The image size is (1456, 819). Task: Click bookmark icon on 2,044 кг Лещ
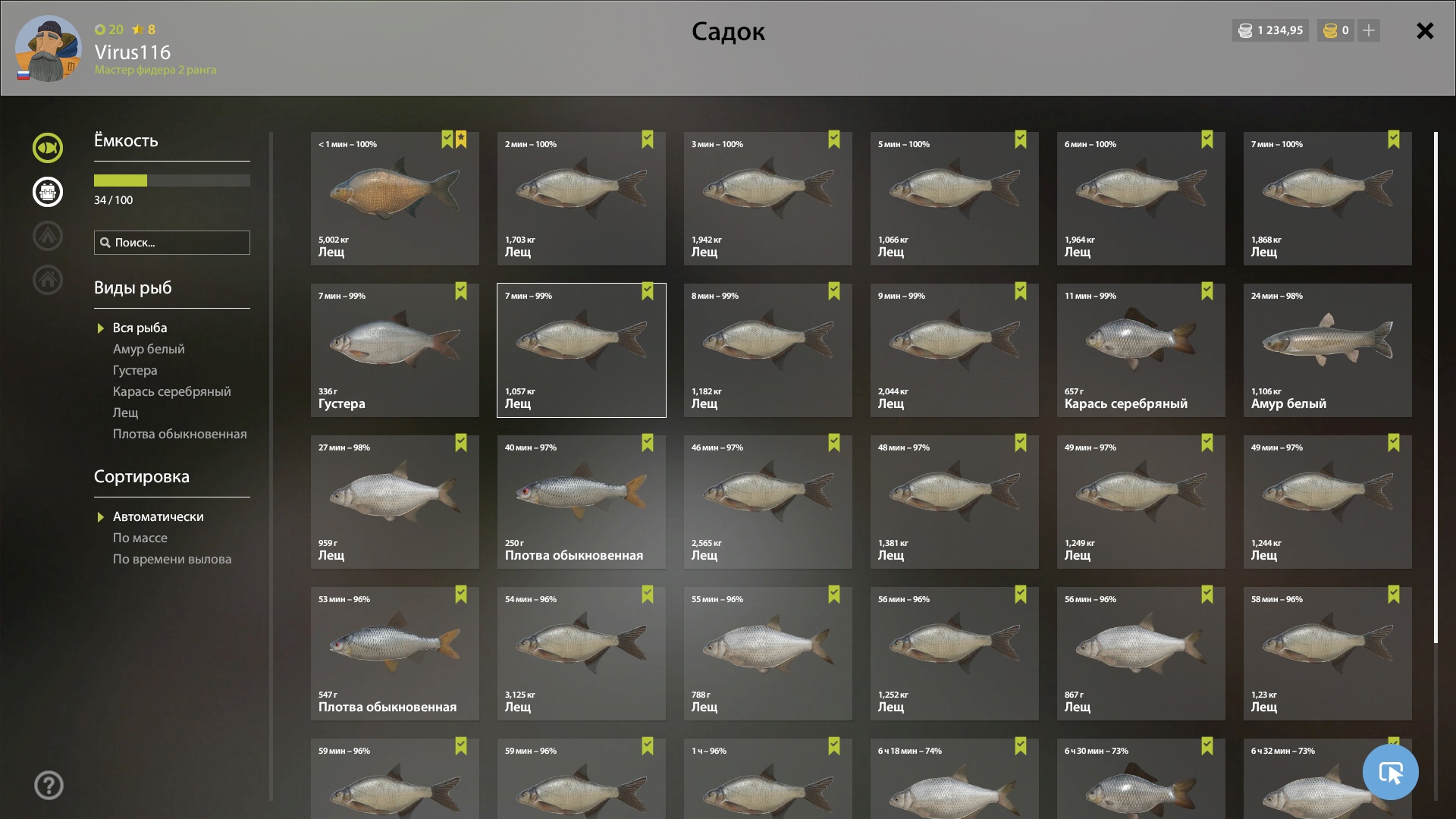point(1021,291)
